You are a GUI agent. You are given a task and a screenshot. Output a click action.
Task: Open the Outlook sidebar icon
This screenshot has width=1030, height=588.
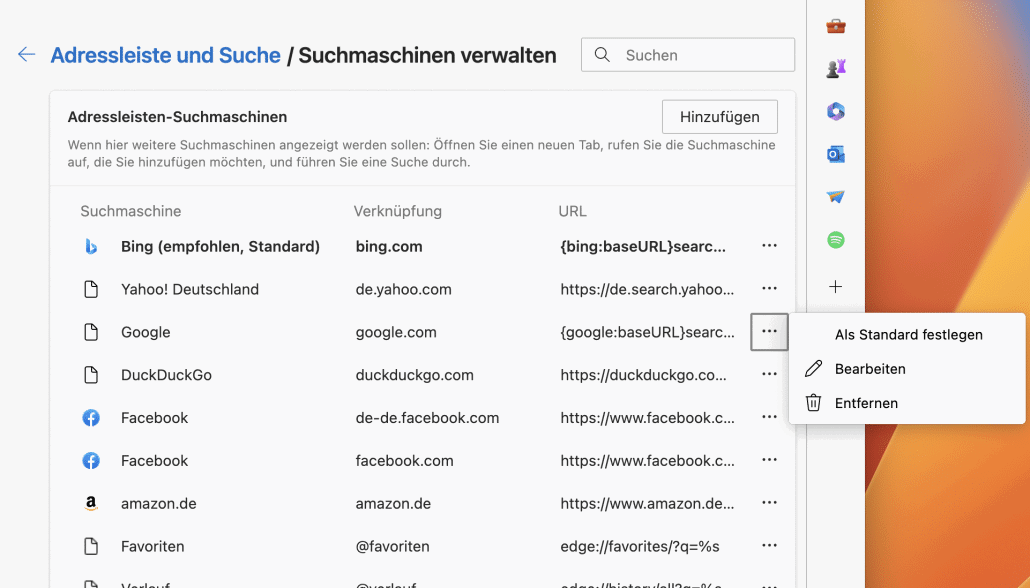836,154
